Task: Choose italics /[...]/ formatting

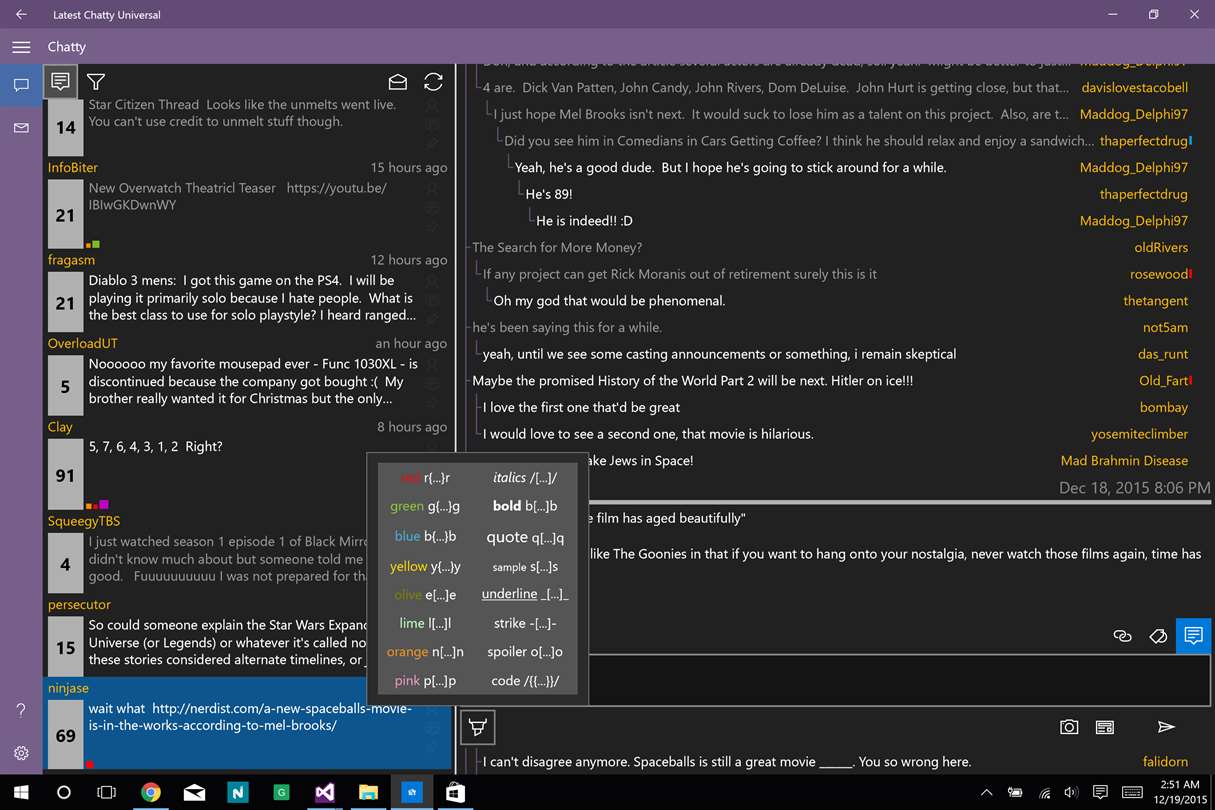Action: [x=525, y=478]
